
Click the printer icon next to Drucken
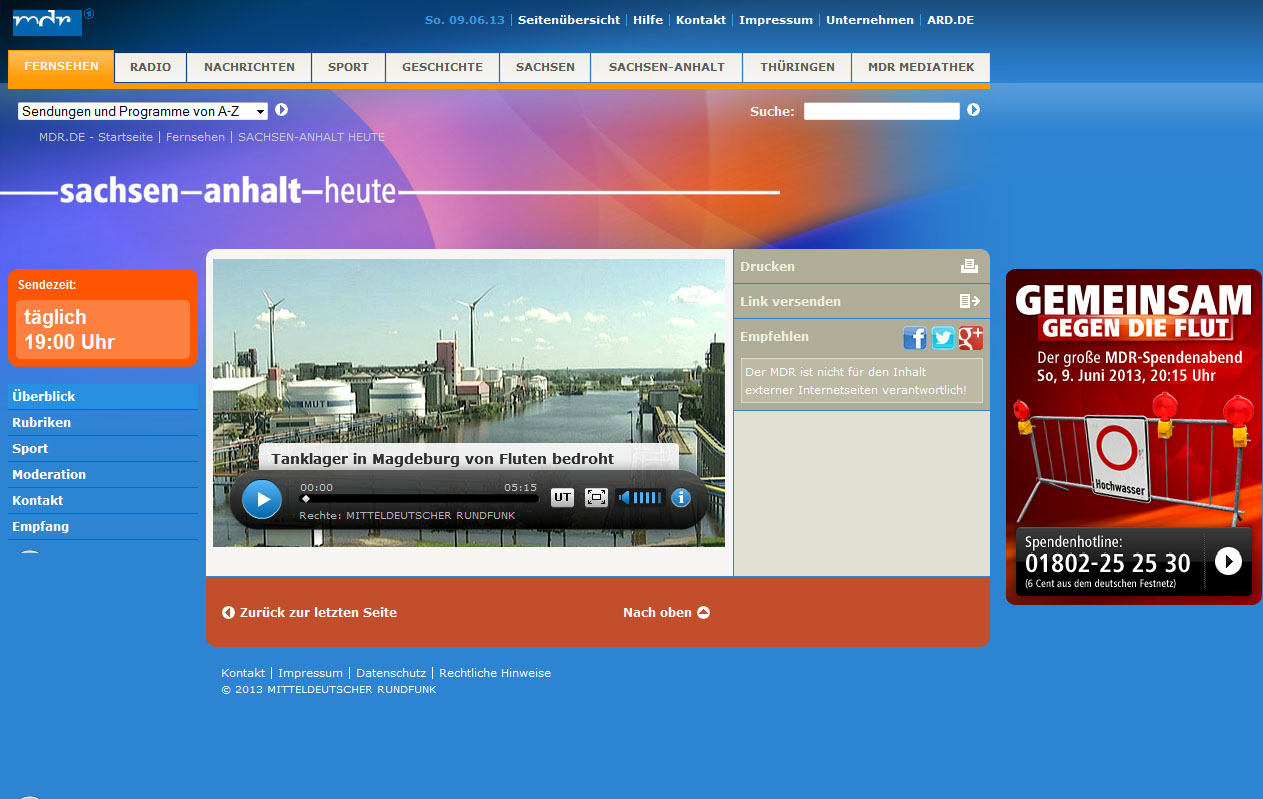(969, 266)
